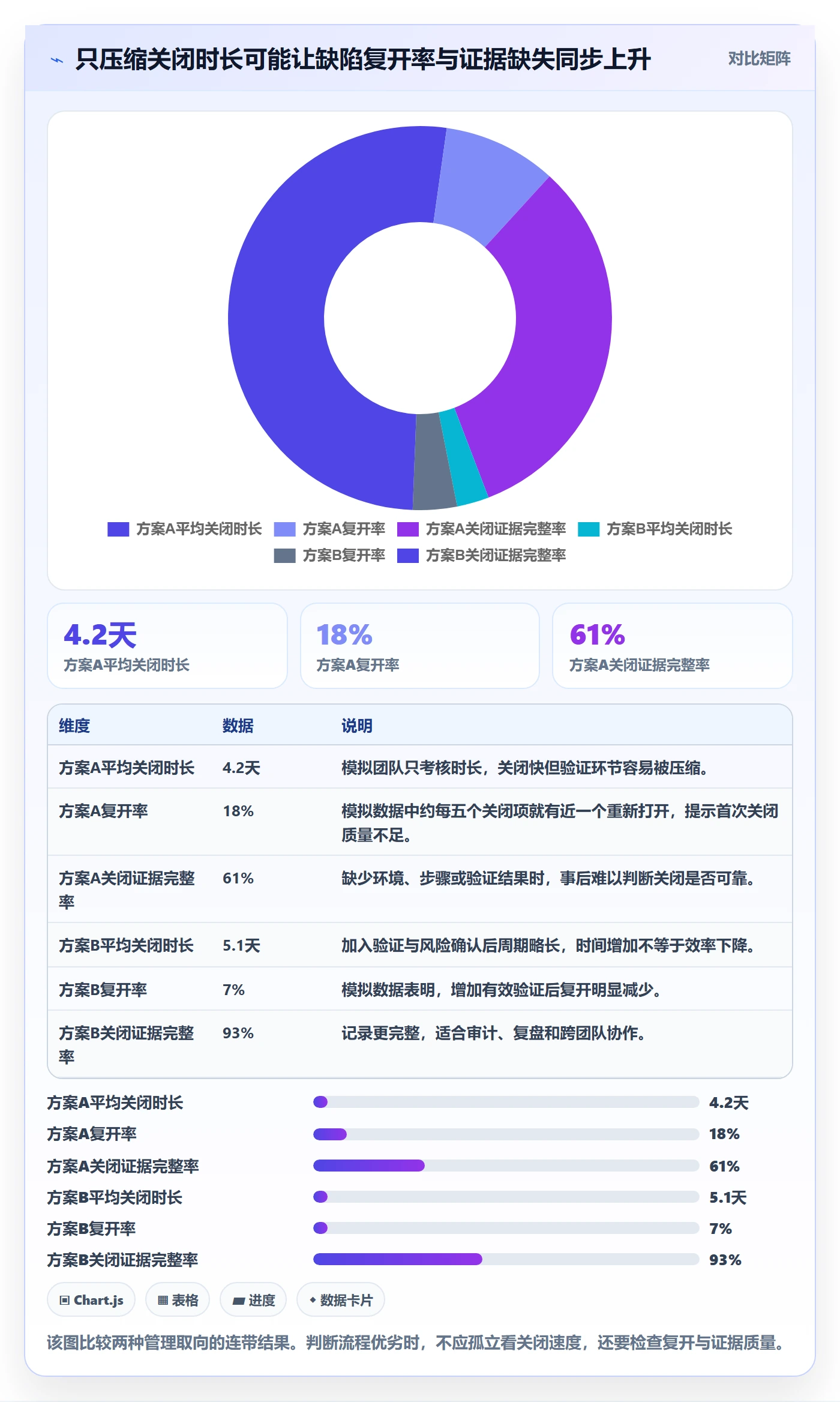Click the 数据 column header
This screenshot has width=840, height=1402.
click(238, 726)
